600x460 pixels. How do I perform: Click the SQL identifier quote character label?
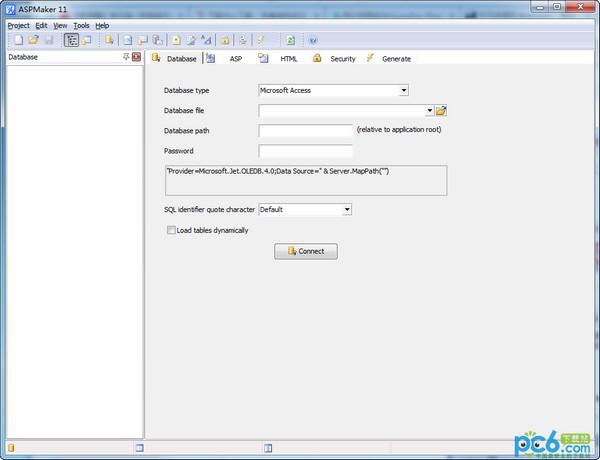click(209, 209)
